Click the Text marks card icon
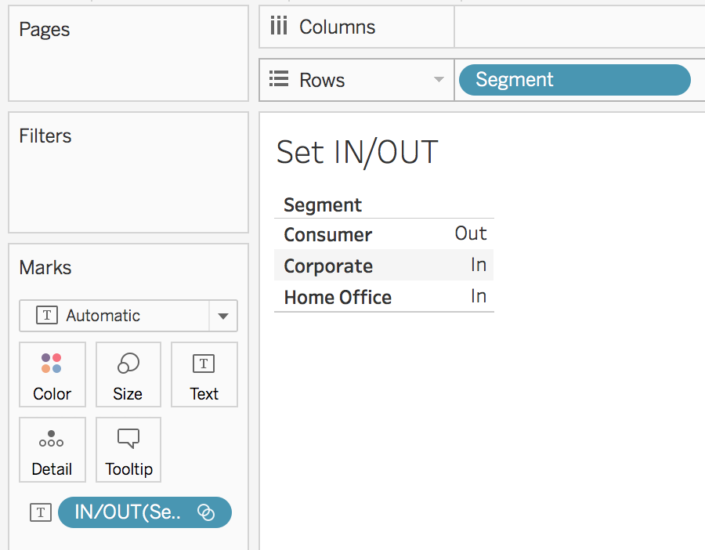The image size is (705, 550). (x=204, y=364)
